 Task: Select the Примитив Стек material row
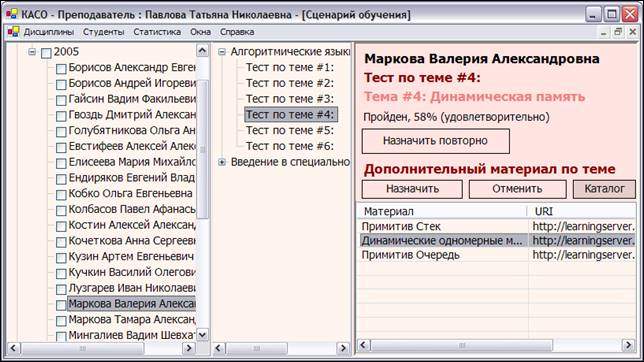(x=496, y=226)
